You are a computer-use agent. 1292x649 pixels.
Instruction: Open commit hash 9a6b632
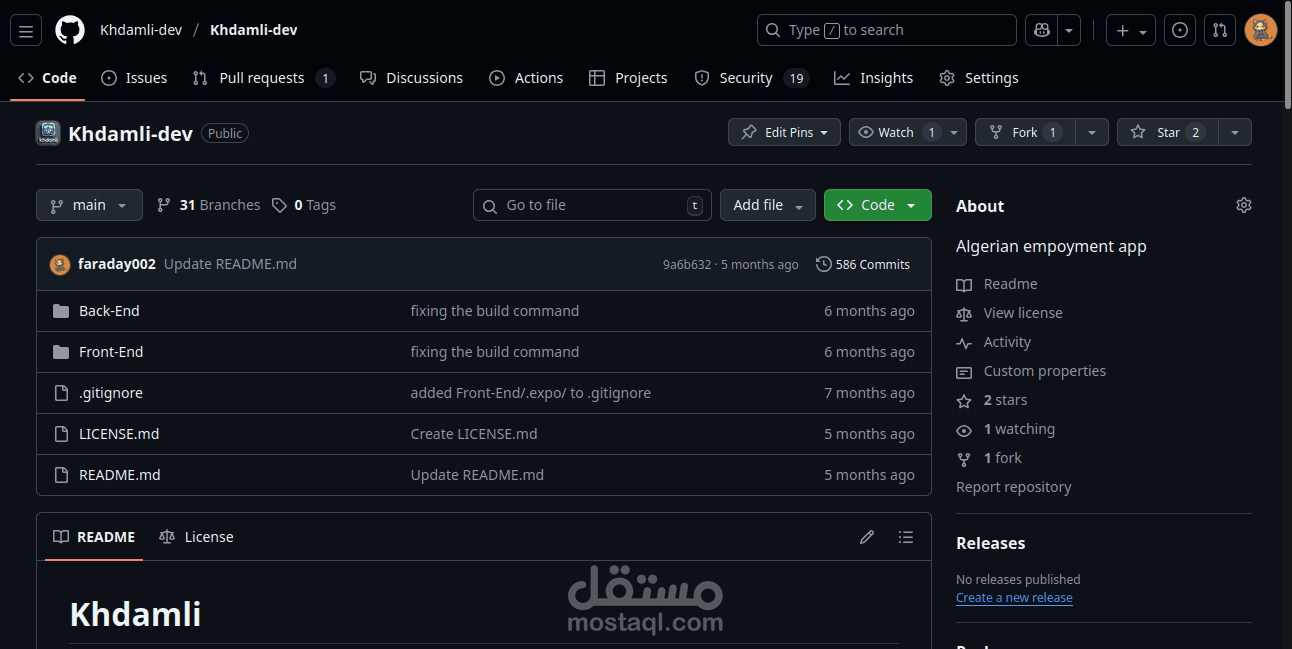click(687, 265)
